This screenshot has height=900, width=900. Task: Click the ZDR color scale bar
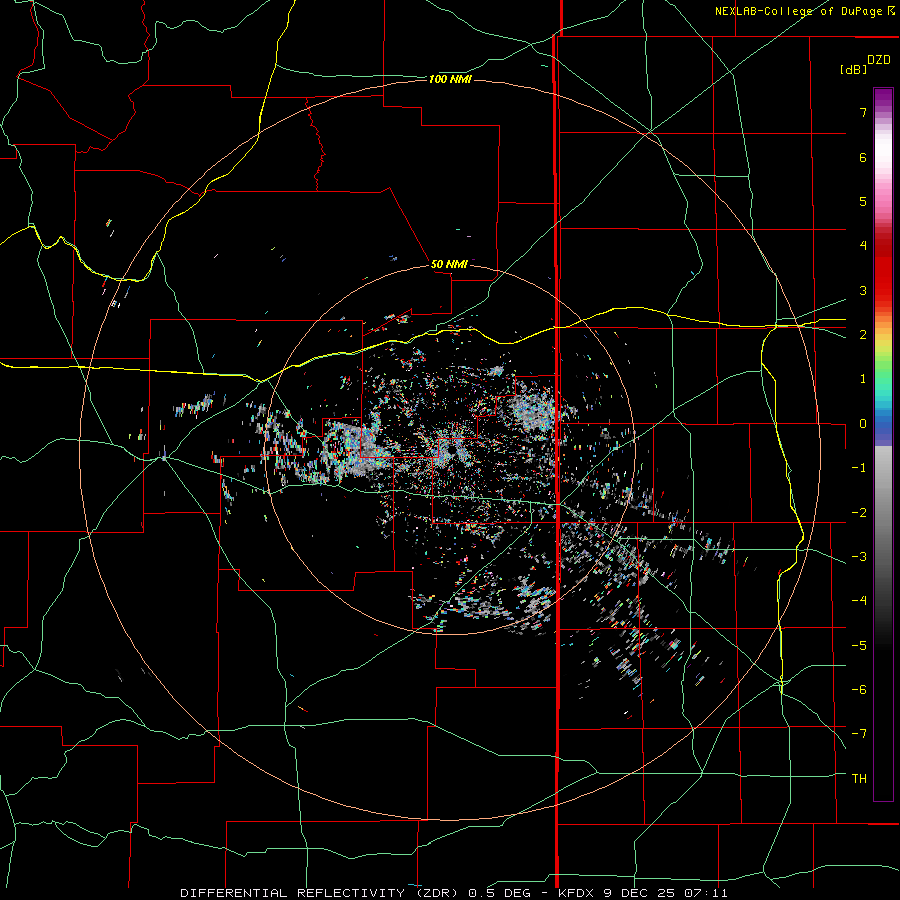tap(883, 444)
